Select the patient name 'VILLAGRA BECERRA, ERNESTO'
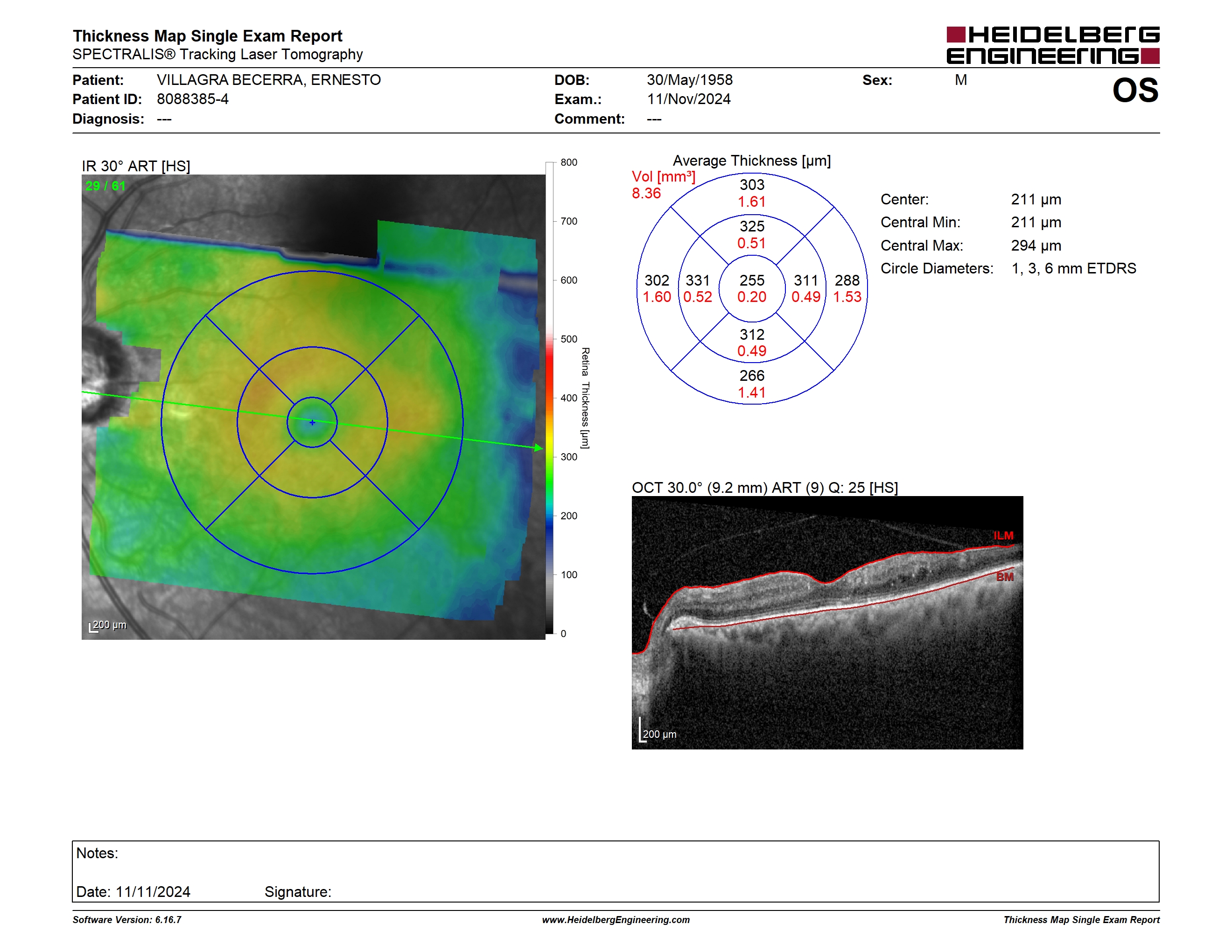Viewport: 1232px width, 952px height. click(268, 80)
